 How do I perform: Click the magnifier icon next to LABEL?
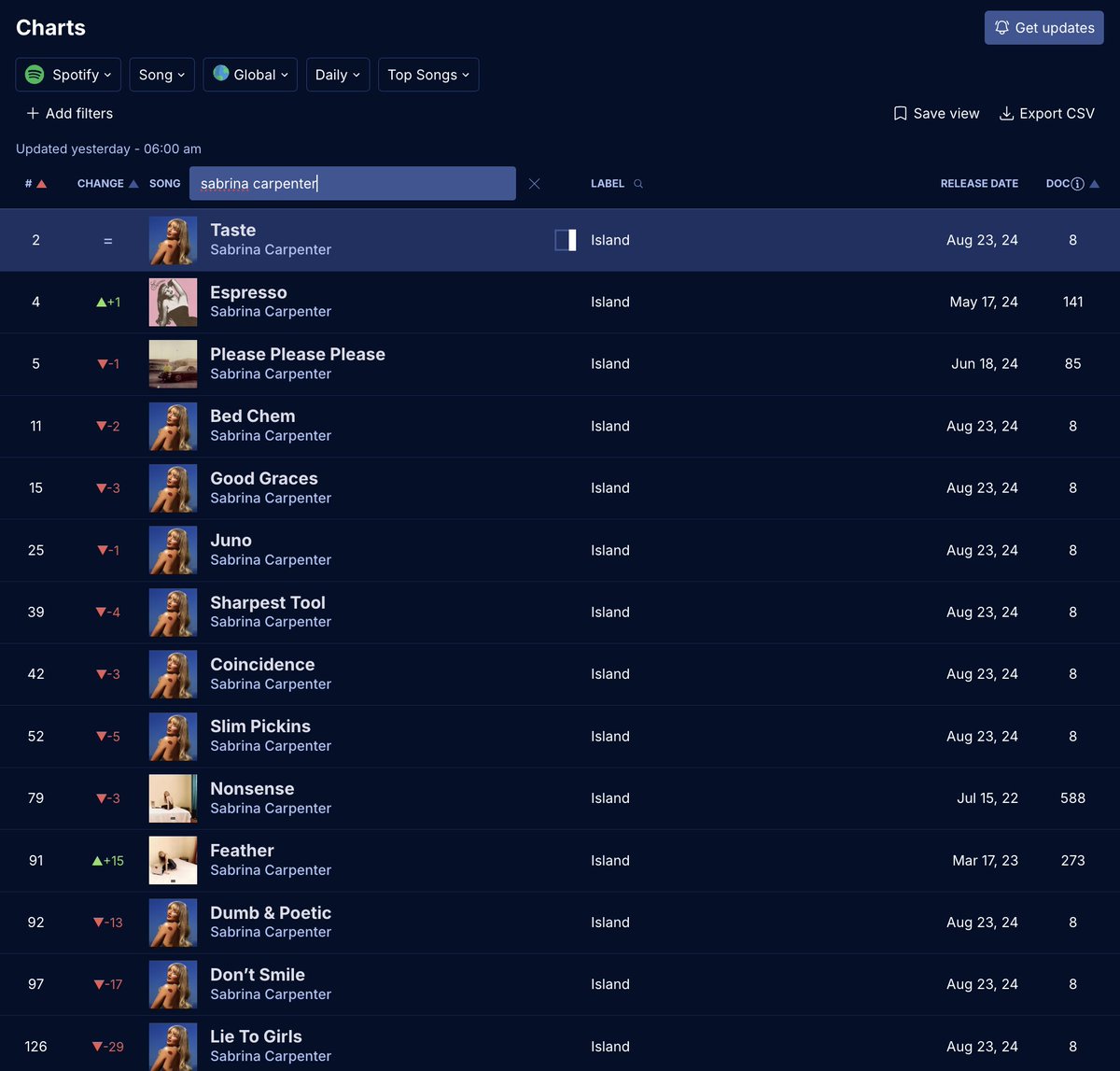tap(638, 184)
